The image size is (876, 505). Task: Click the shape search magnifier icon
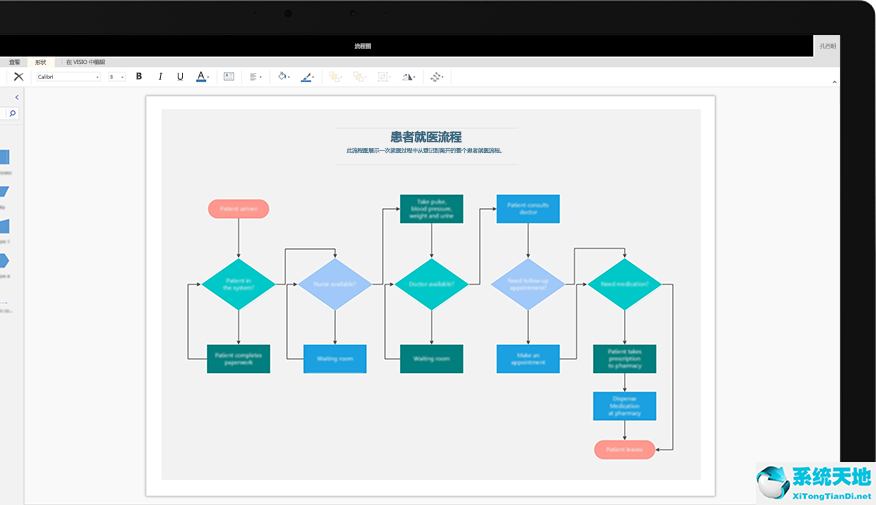click(x=12, y=113)
